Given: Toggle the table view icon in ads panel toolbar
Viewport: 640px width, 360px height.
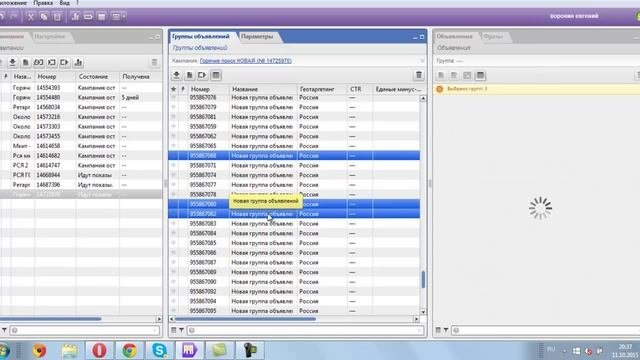Looking at the screenshot, I should (480, 76).
